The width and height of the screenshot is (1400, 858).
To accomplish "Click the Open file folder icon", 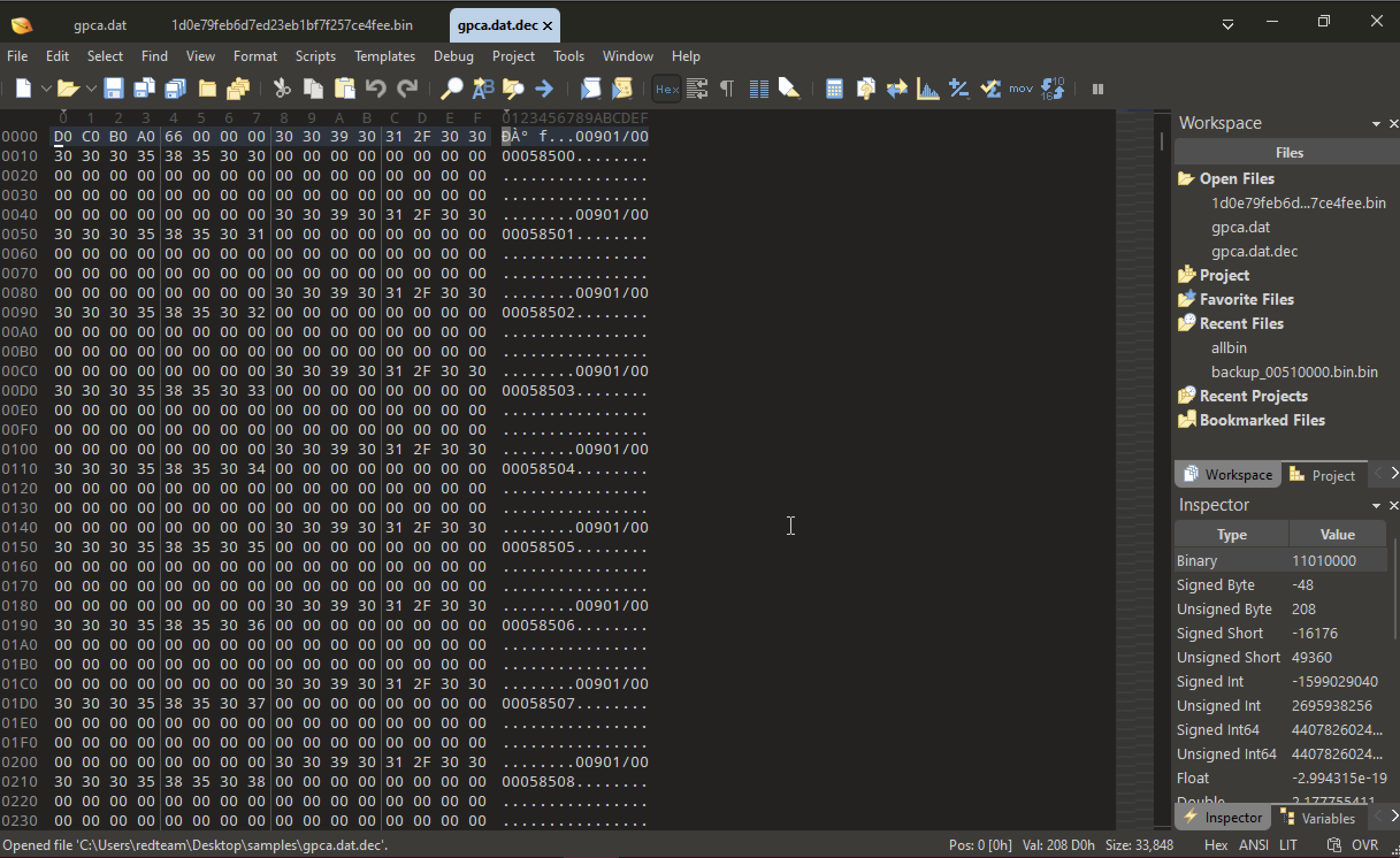I will (68, 89).
